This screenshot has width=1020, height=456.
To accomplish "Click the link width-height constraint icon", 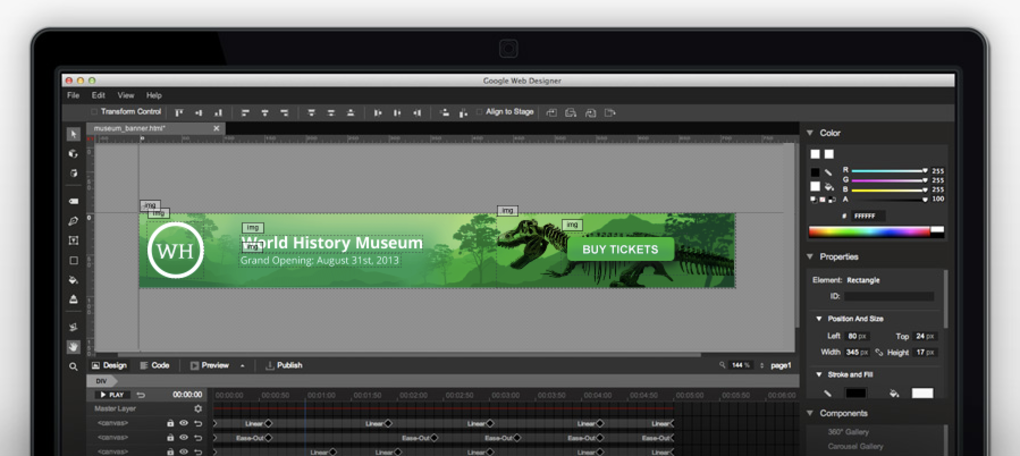I will [x=878, y=352].
